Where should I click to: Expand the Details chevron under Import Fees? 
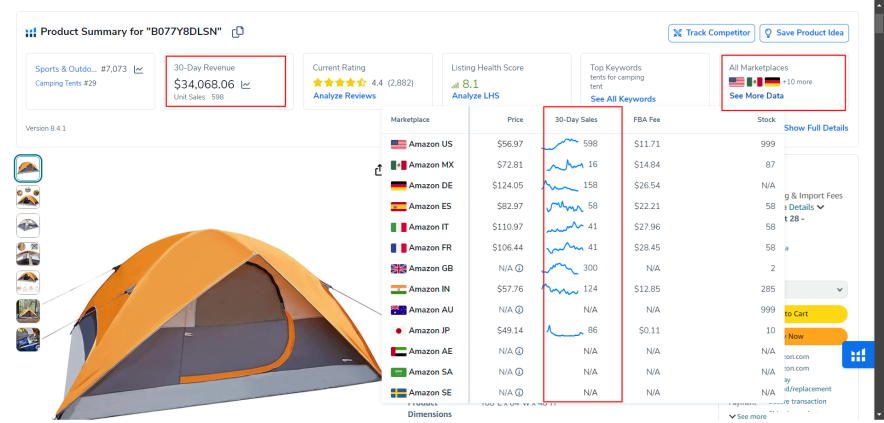pos(821,208)
